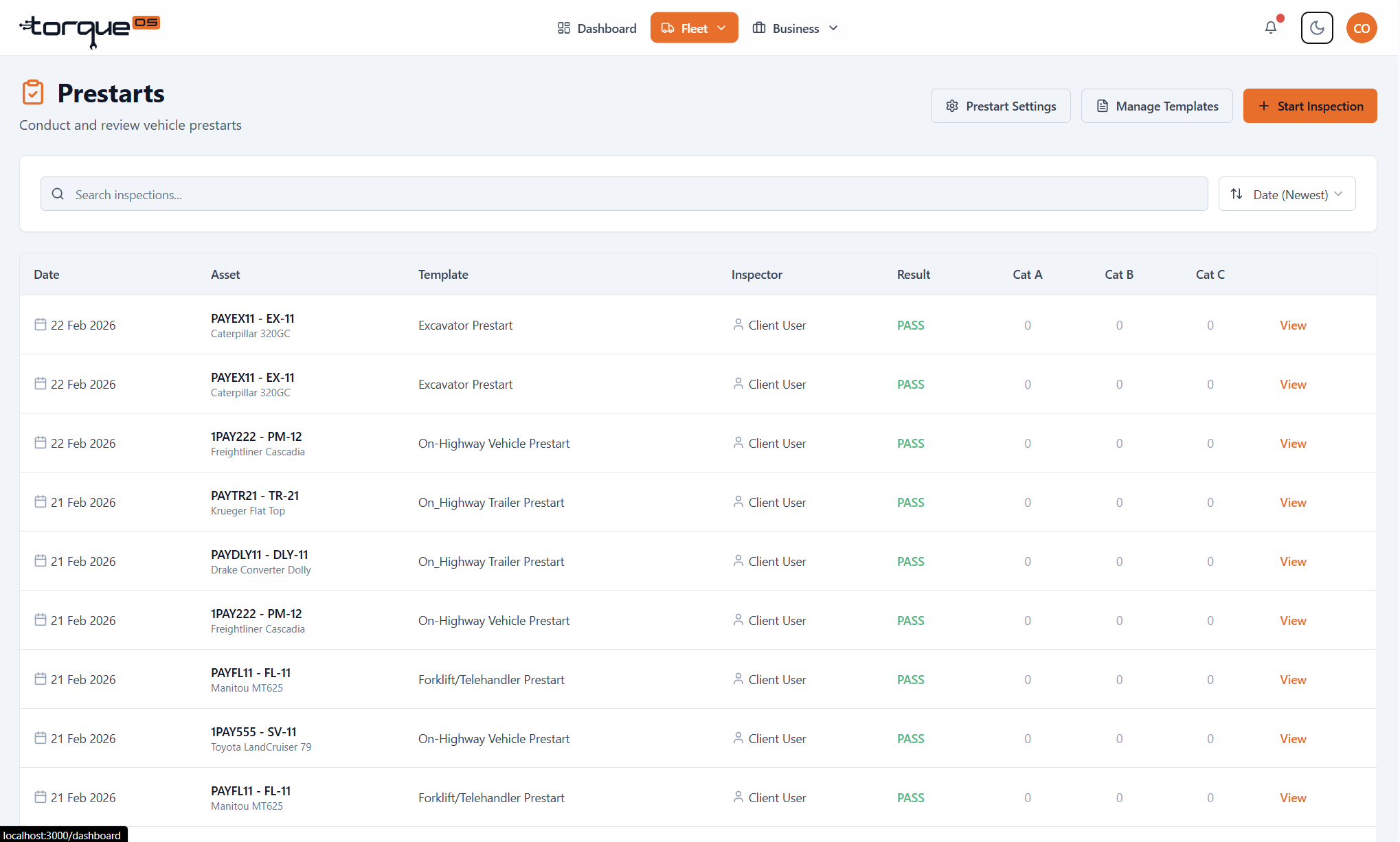
Task: Open the Date (Newest) sort dropdown
Action: tap(1287, 194)
